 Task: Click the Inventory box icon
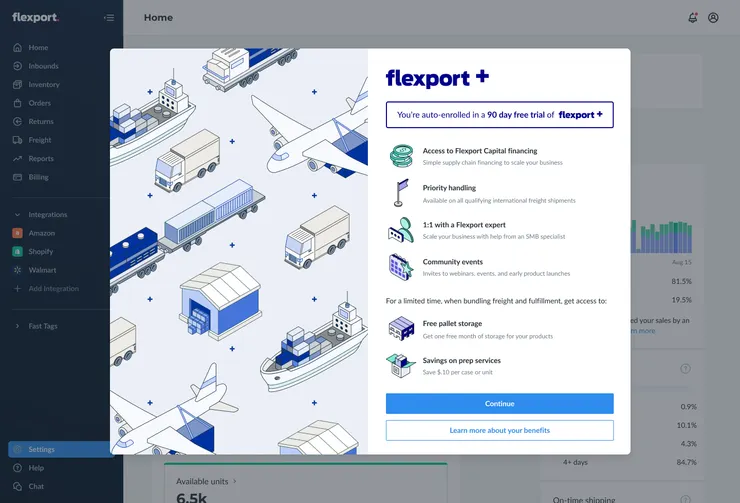coord(17,84)
